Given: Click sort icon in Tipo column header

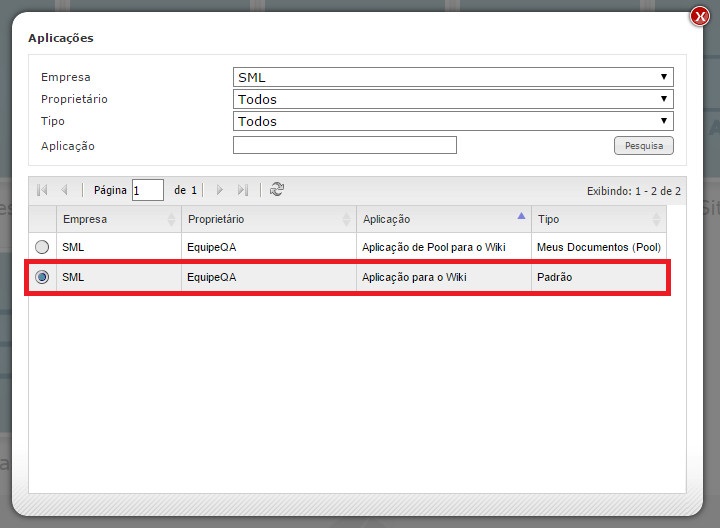Looking at the screenshot, I should [656, 219].
